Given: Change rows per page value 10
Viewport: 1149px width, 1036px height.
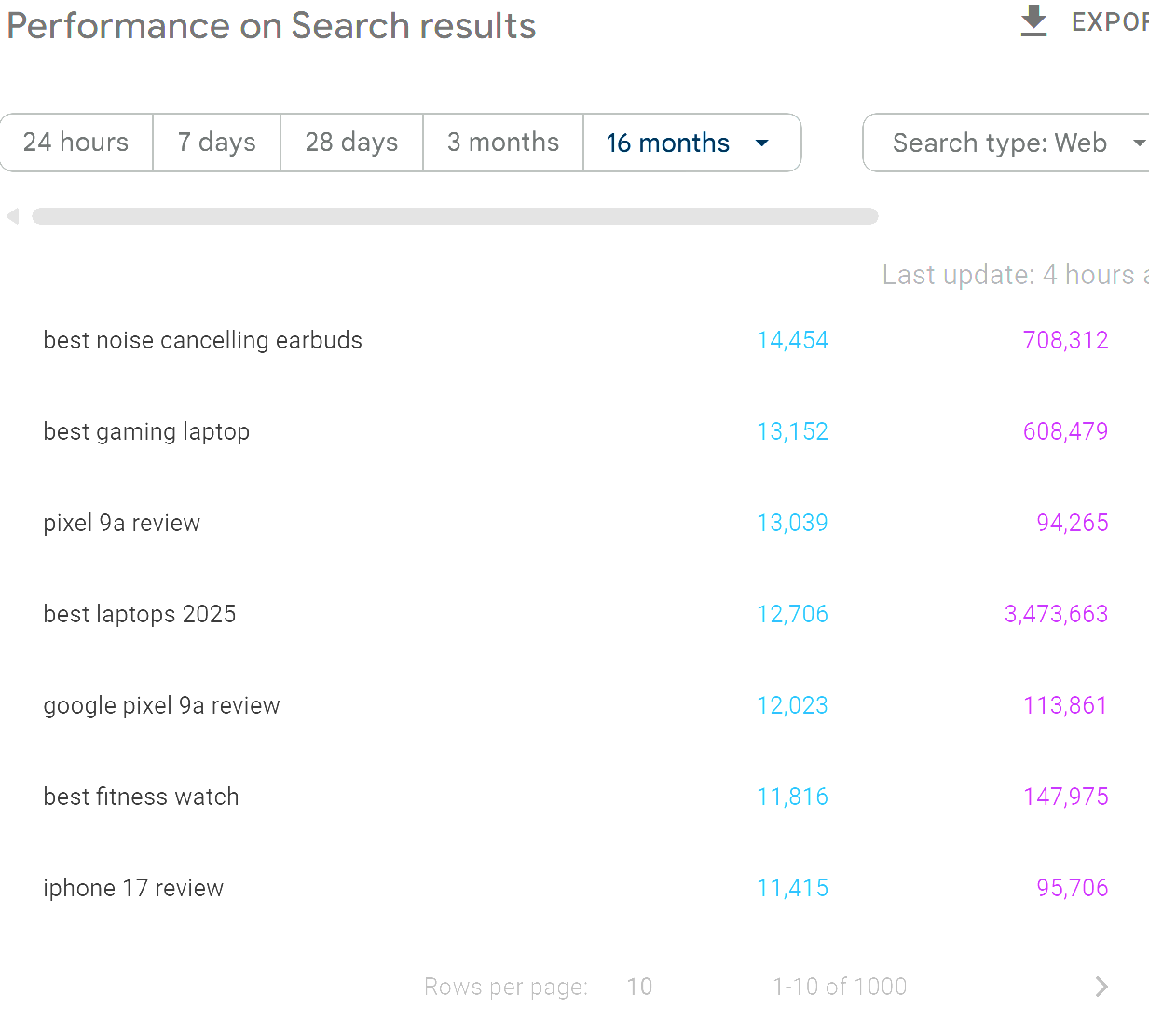Looking at the screenshot, I should 639,987.
